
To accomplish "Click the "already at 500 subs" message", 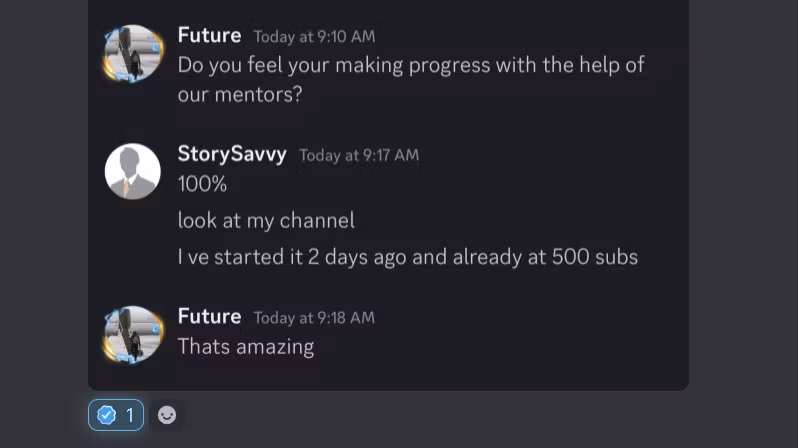I will point(407,257).
